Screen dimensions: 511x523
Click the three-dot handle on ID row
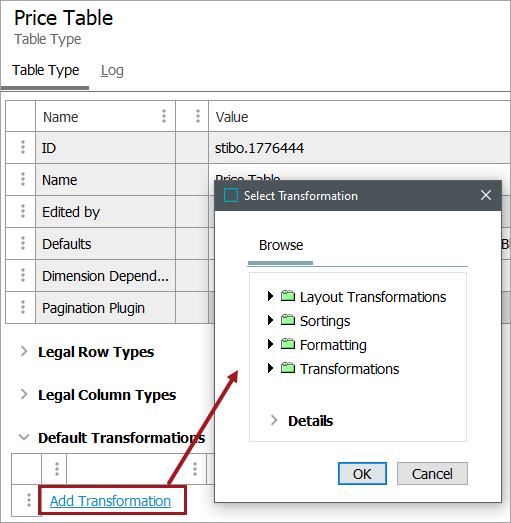coord(23,147)
